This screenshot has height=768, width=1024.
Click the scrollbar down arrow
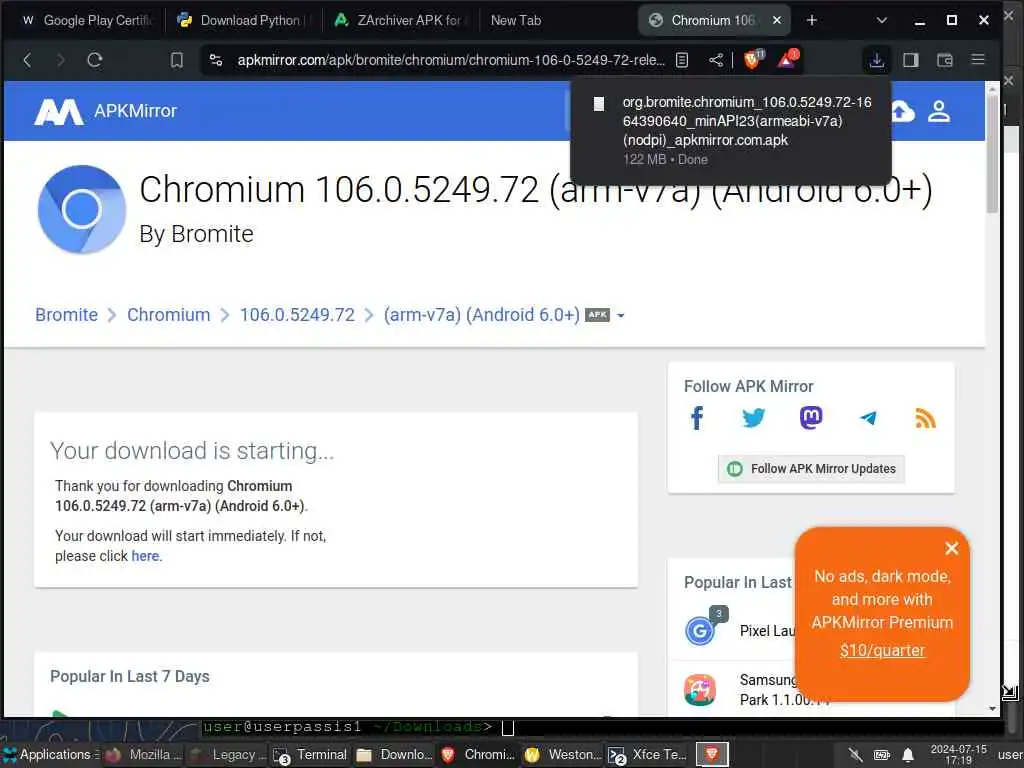(x=992, y=709)
